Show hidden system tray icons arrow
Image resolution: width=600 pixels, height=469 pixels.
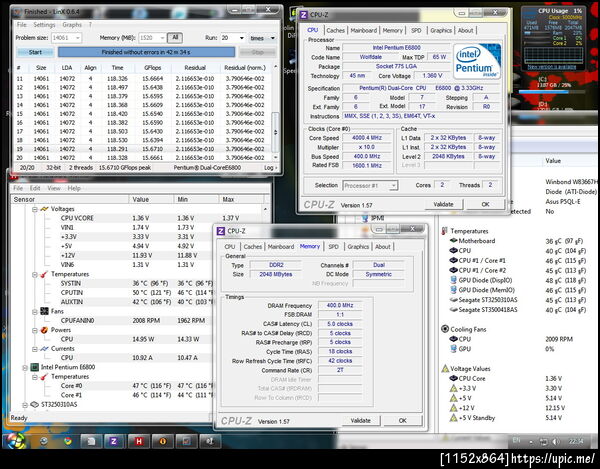pyautogui.click(x=531, y=442)
